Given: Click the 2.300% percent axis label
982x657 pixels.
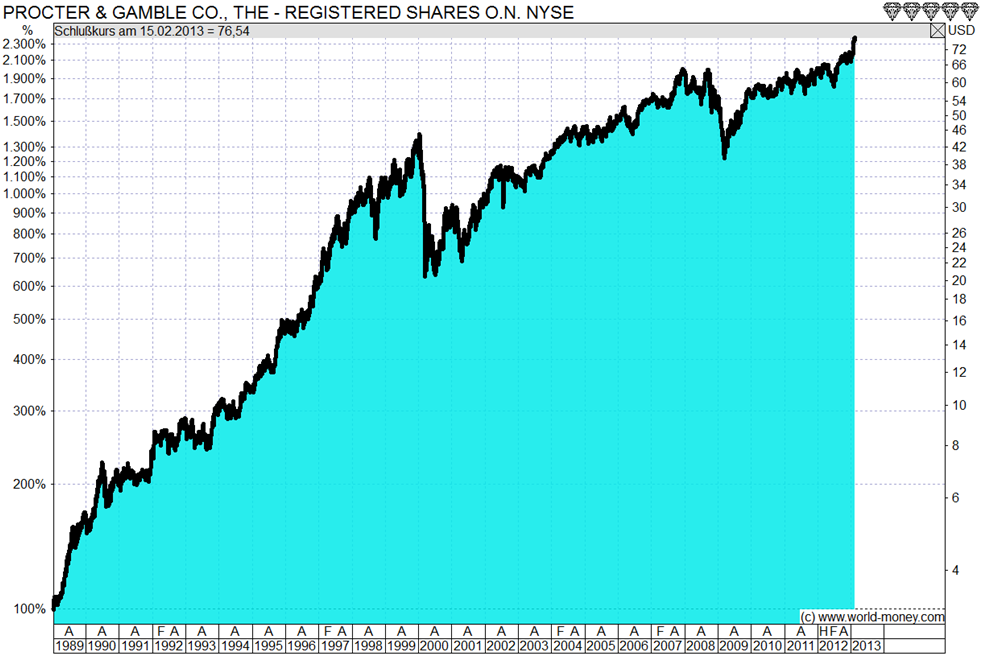Looking at the screenshot, I should tap(24, 44).
